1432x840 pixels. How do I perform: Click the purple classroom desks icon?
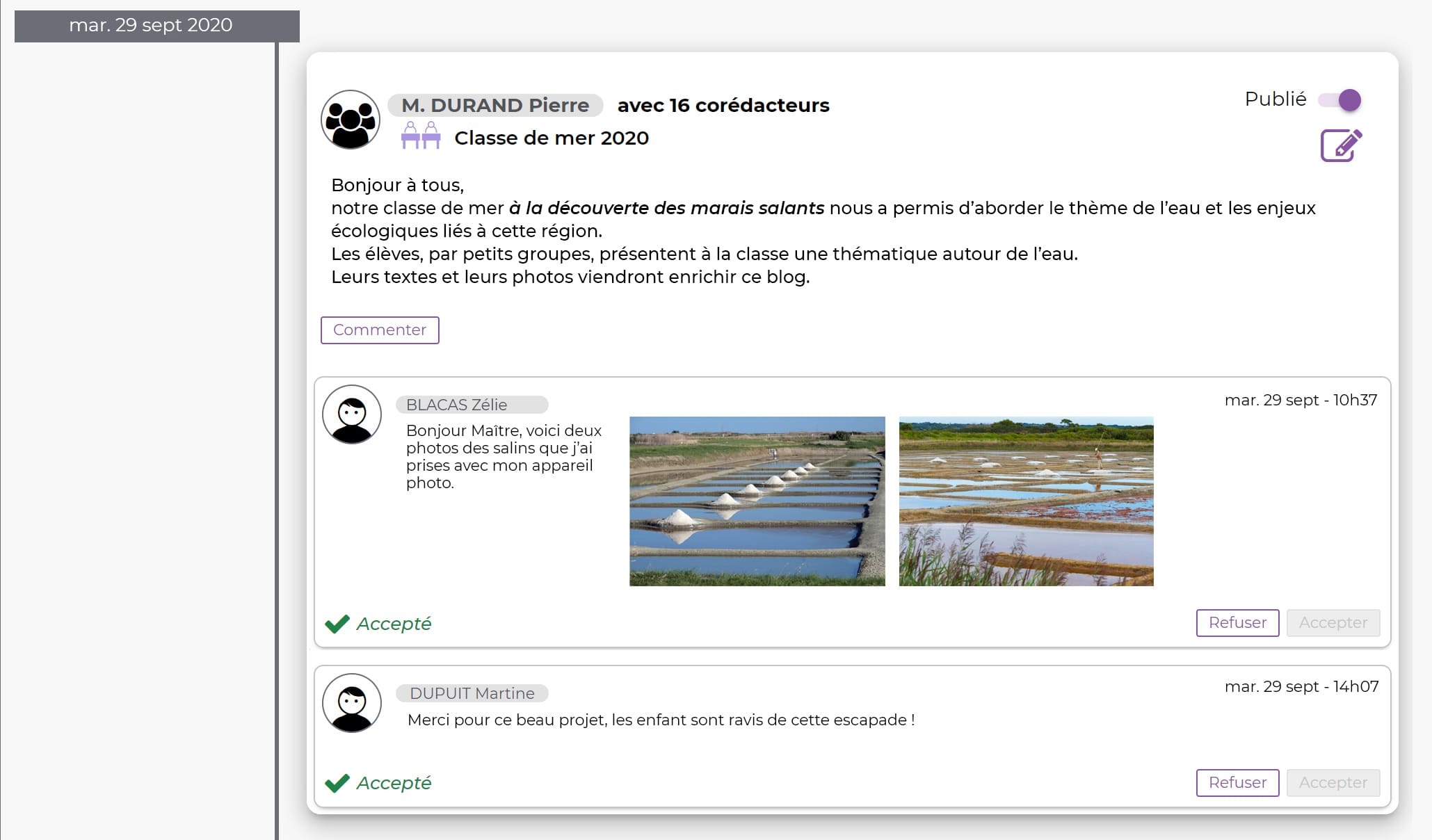click(x=421, y=136)
